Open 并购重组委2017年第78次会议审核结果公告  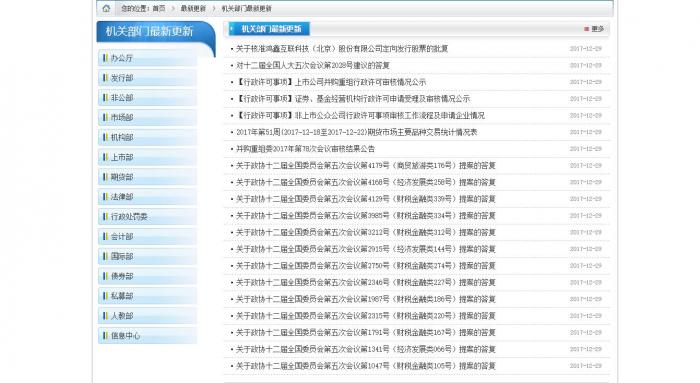pos(305,149)
